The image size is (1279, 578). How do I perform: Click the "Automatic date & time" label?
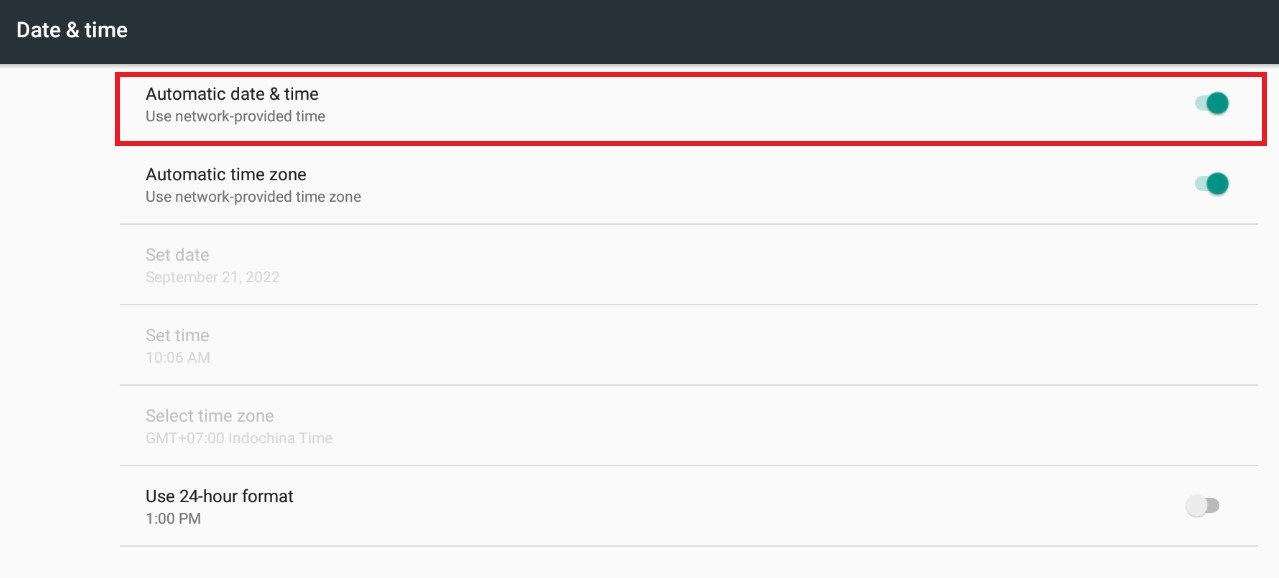pyautogui.click(x=232, y=94)
